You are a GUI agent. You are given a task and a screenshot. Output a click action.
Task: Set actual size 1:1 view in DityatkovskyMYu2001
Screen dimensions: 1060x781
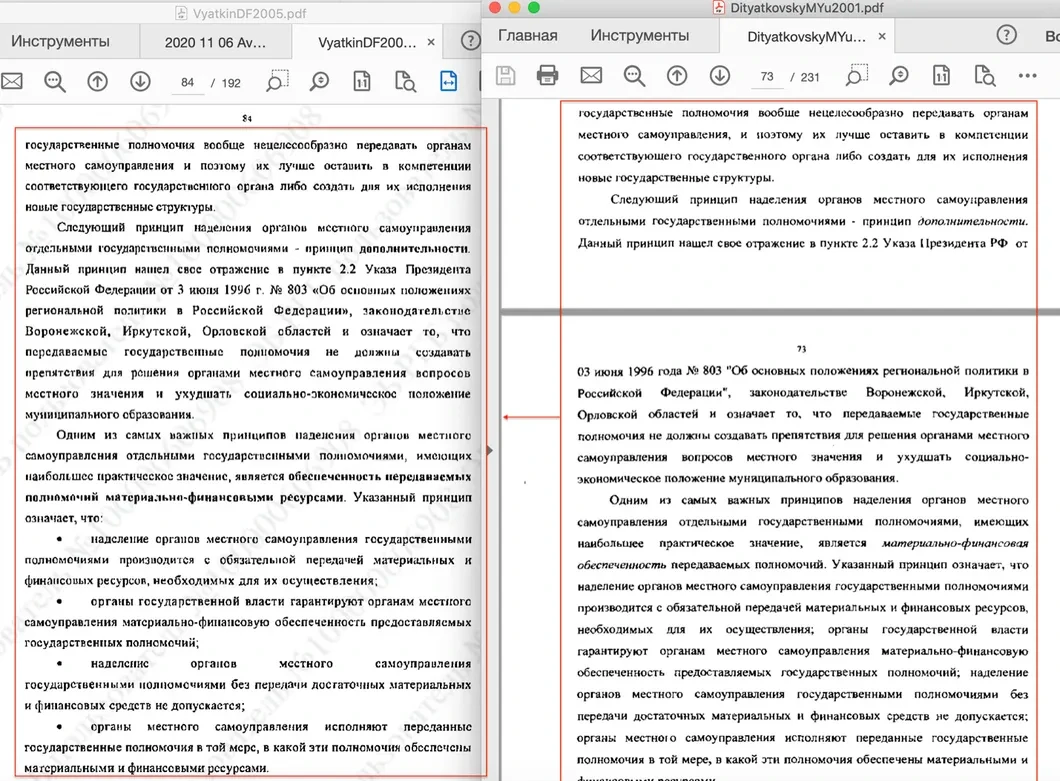click(x=941, y=75)
